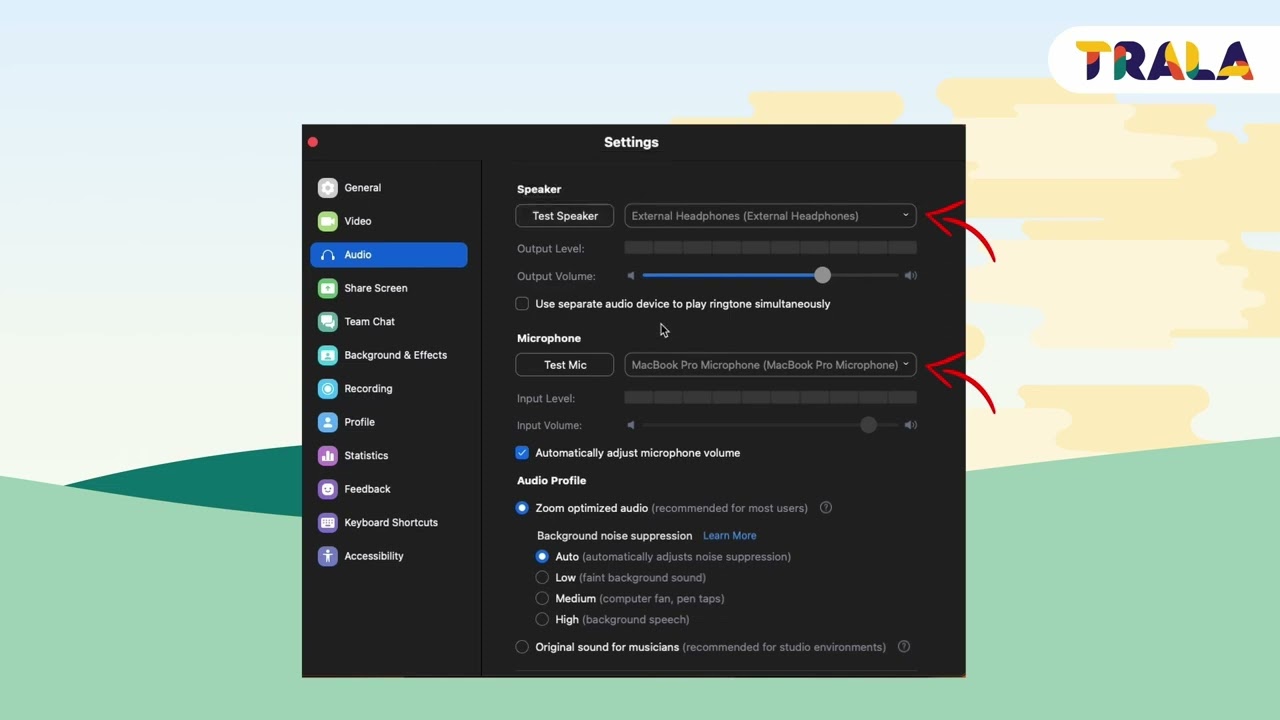Click the Team Chat bubble icon

[x=327, y=322]
